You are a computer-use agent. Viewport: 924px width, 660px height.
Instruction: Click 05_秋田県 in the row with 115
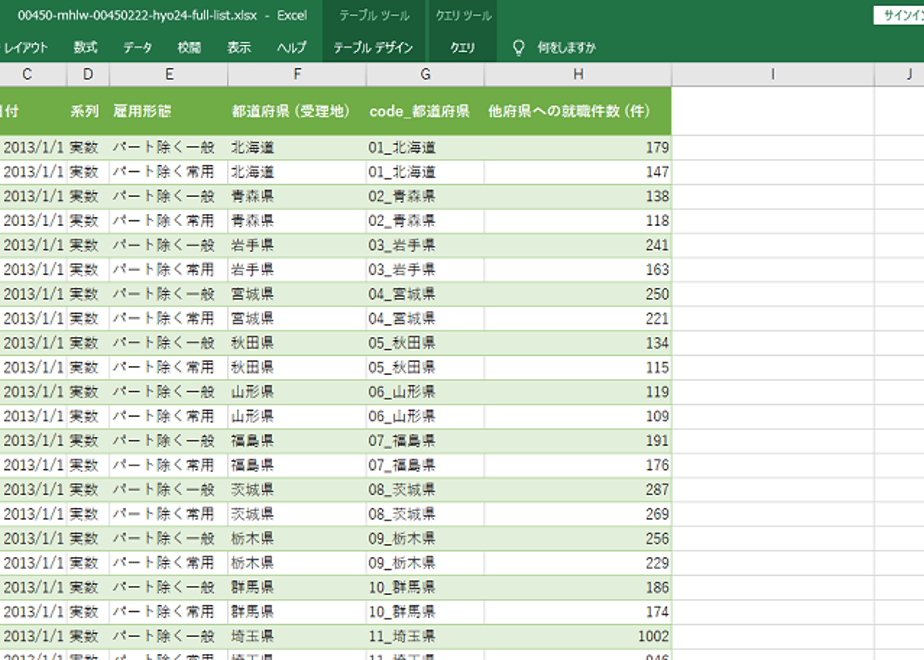[x=425, y=368]
